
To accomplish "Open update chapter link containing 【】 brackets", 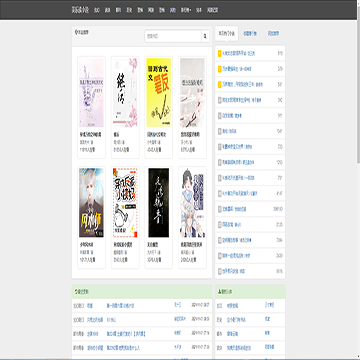I will [126, 334].
